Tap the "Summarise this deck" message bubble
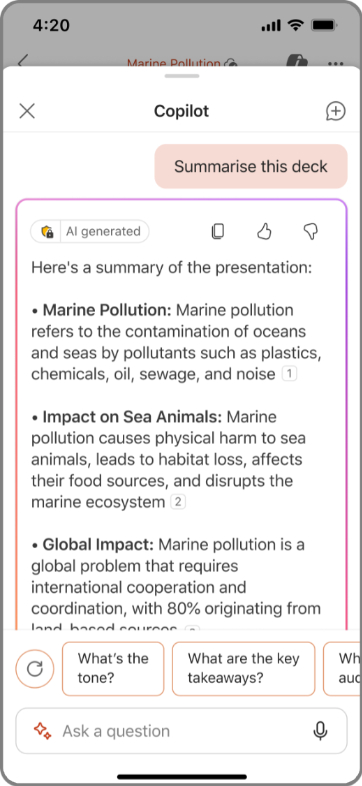The height and width of the screenshot is (786, 362). tap(251, 166)
